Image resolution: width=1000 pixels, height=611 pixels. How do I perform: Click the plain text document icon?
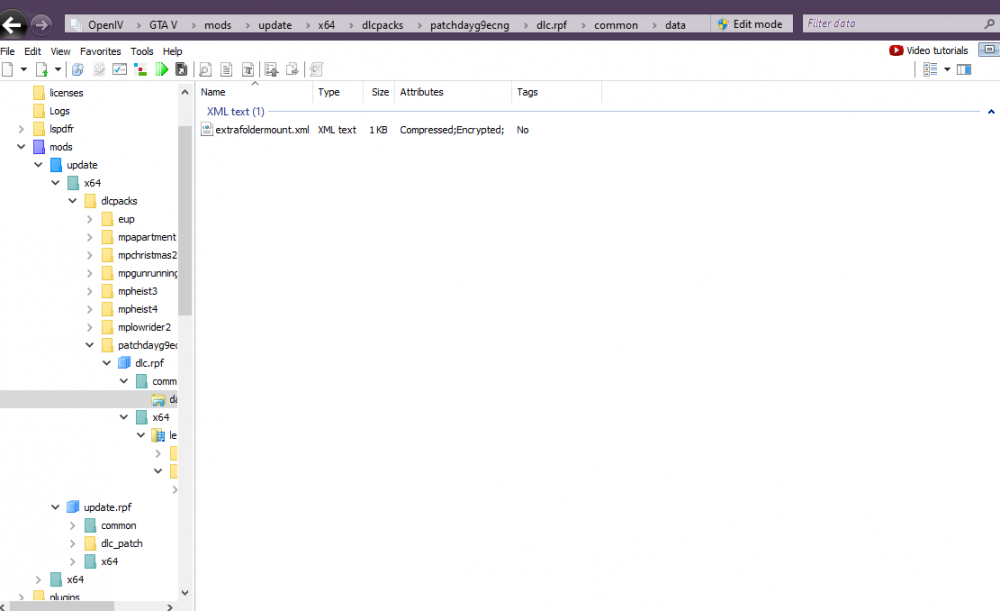click(x=226, y=70)
